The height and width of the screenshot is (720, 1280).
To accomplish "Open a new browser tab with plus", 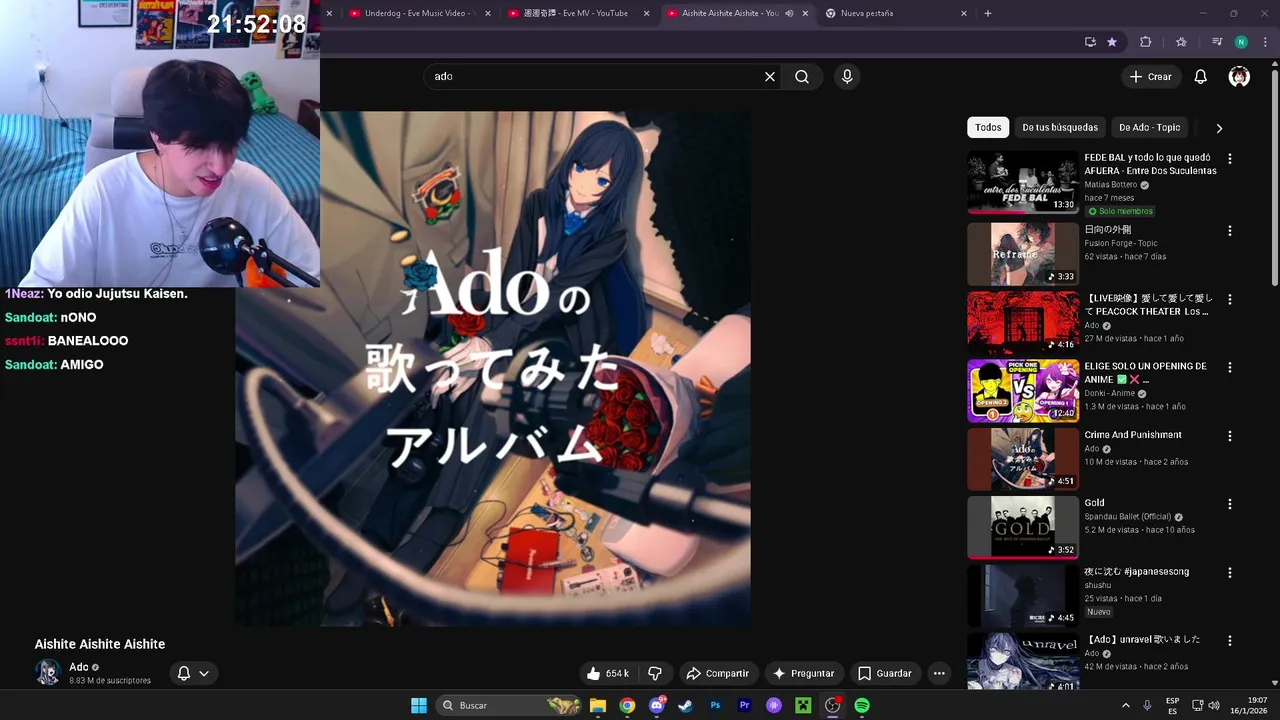I will [x=988, y=13].
